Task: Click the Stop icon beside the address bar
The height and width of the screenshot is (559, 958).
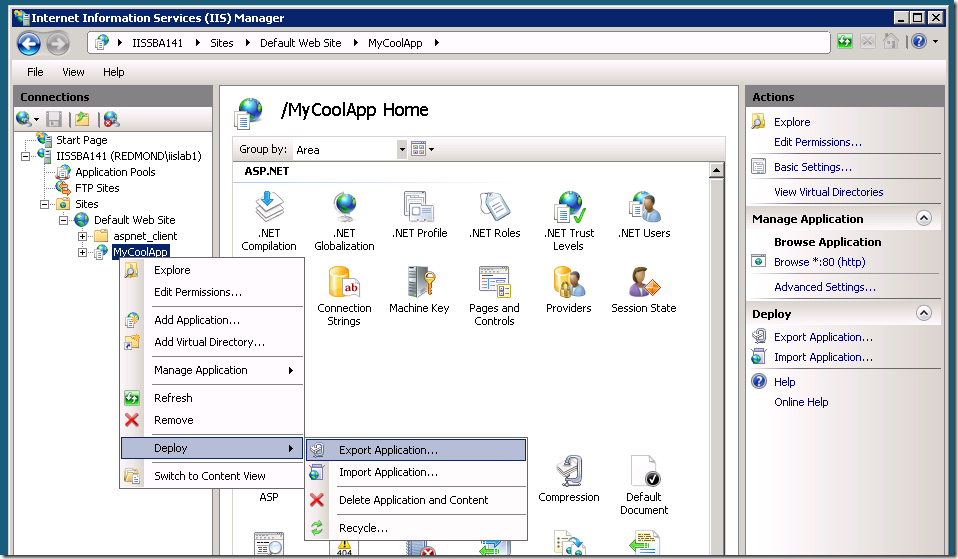Action: pyautogui.click(x=868, y=42)
